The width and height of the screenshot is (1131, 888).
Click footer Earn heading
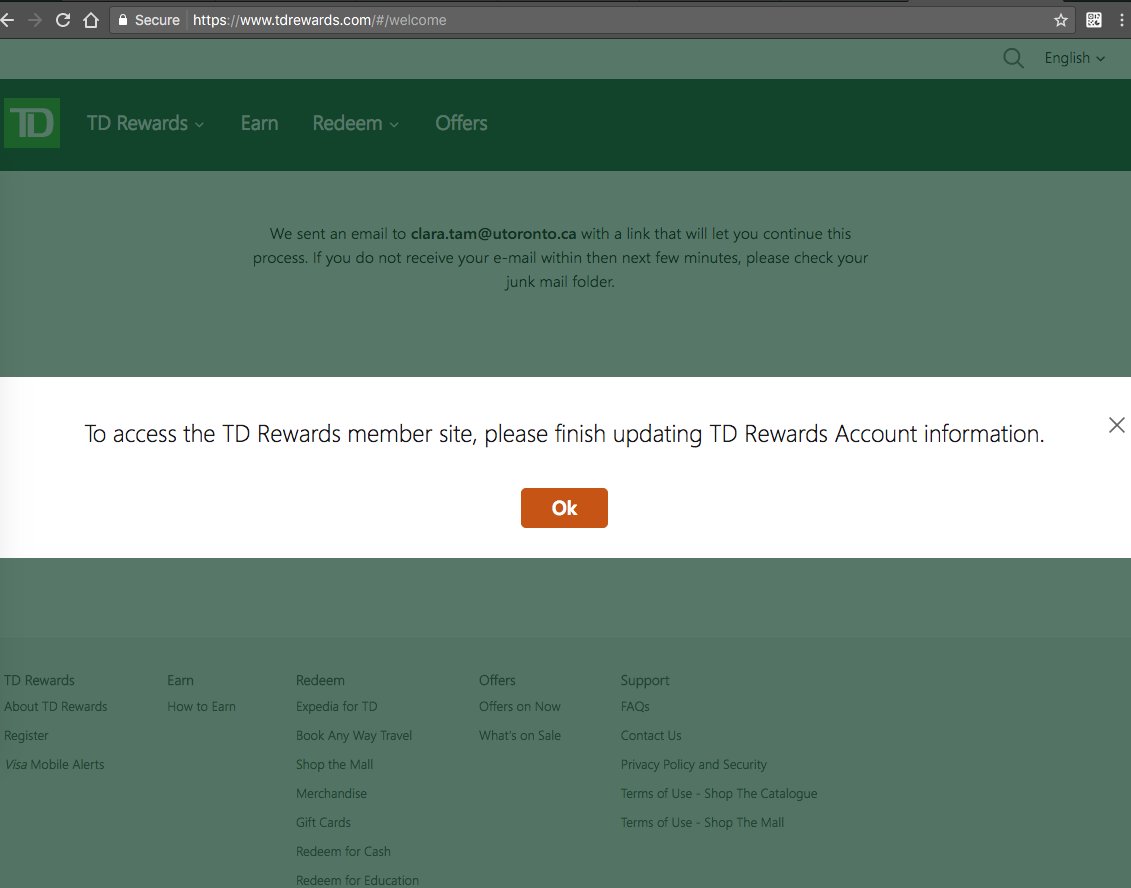[x=180, y=680]
